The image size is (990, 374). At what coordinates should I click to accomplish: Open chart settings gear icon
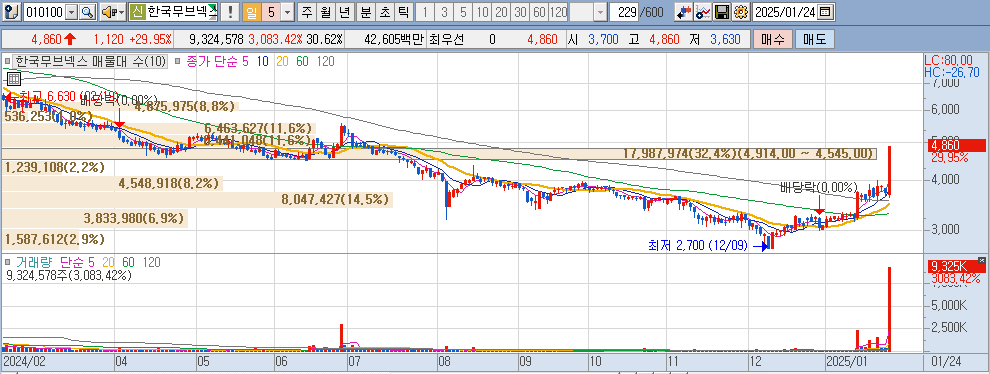[x=742, y=11]
